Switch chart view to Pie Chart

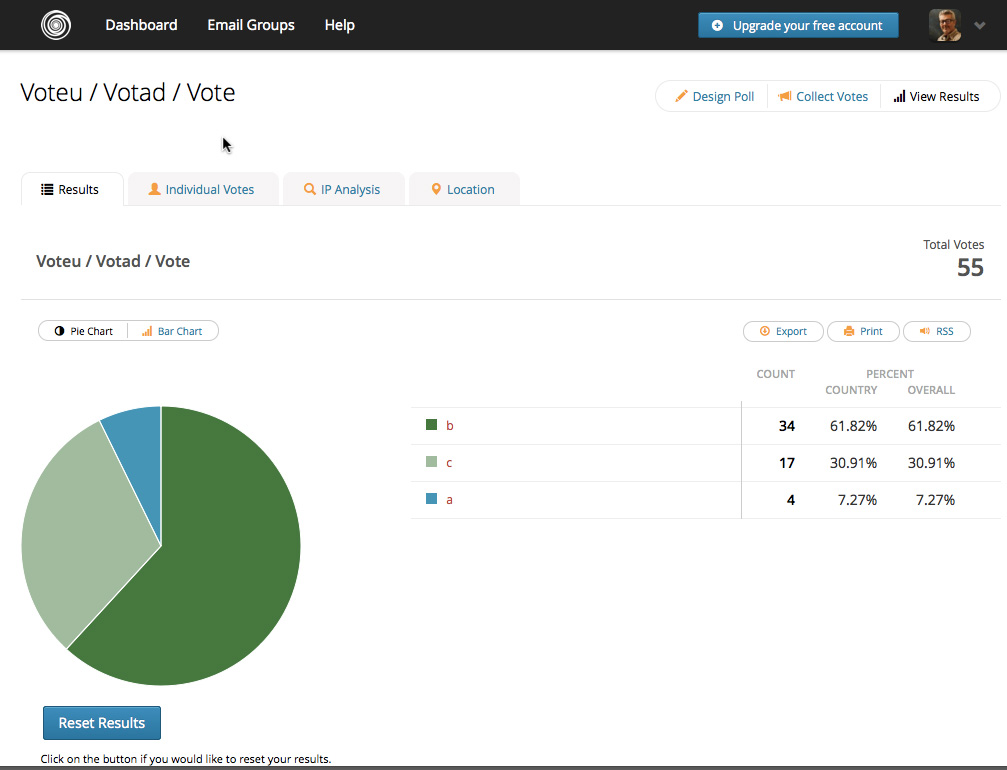click(x=83, y=331)
